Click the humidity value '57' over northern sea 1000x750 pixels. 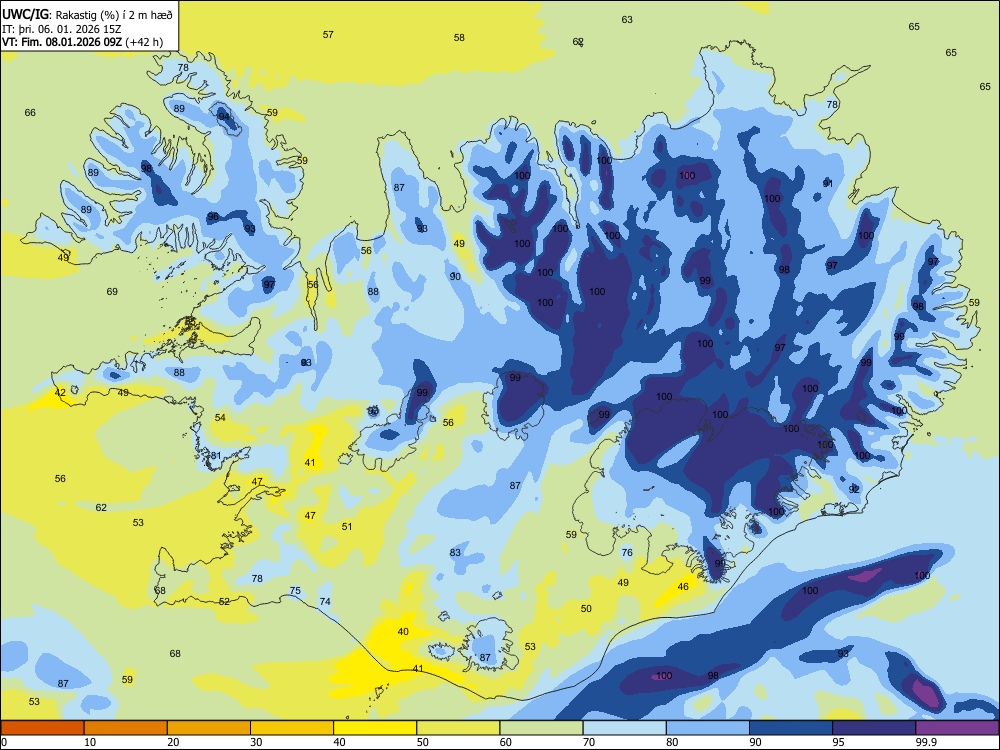pyautogui.click(x=328, y=34)
